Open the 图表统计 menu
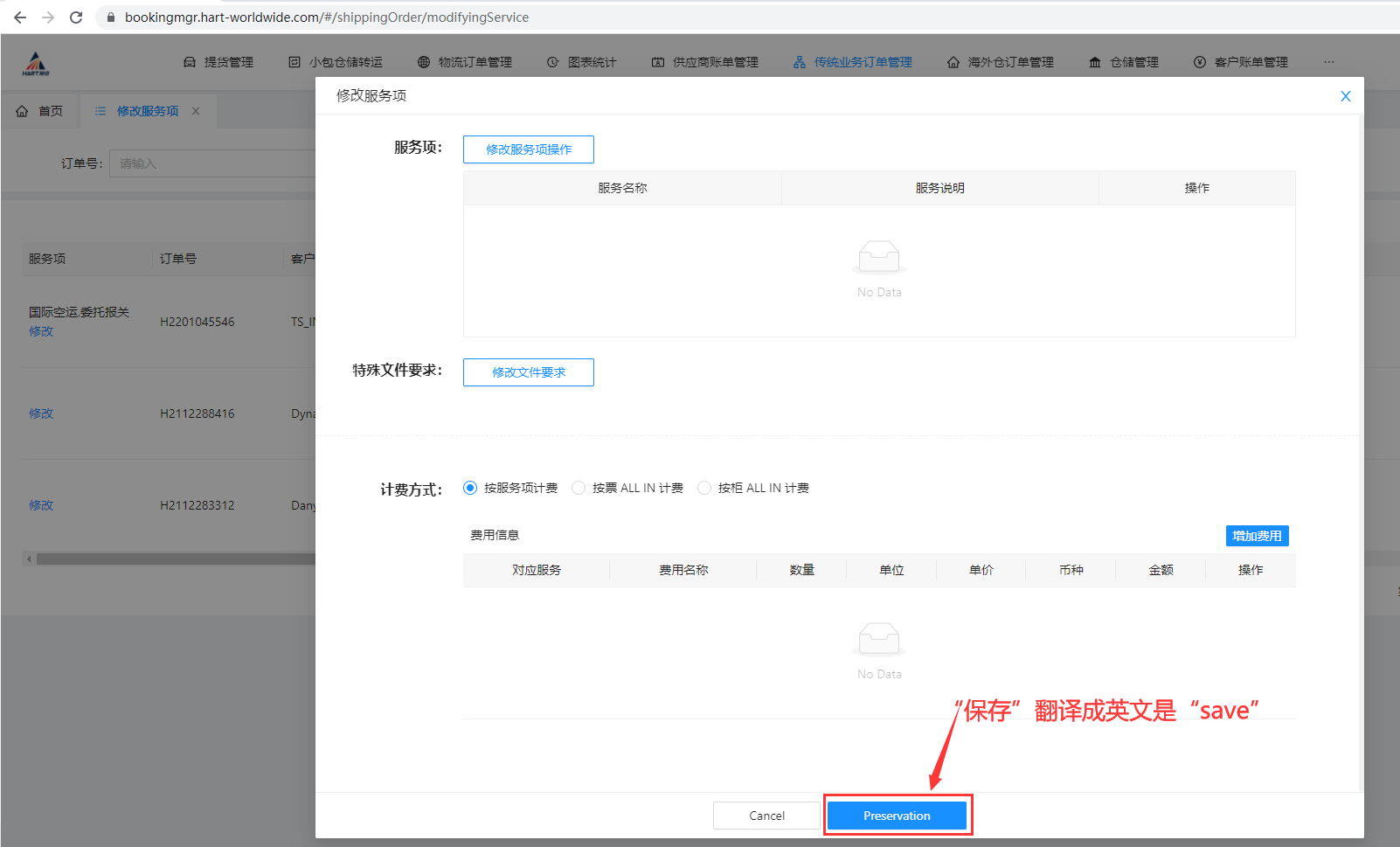This screenshot has width=1400, height=847. click(582, 62)
